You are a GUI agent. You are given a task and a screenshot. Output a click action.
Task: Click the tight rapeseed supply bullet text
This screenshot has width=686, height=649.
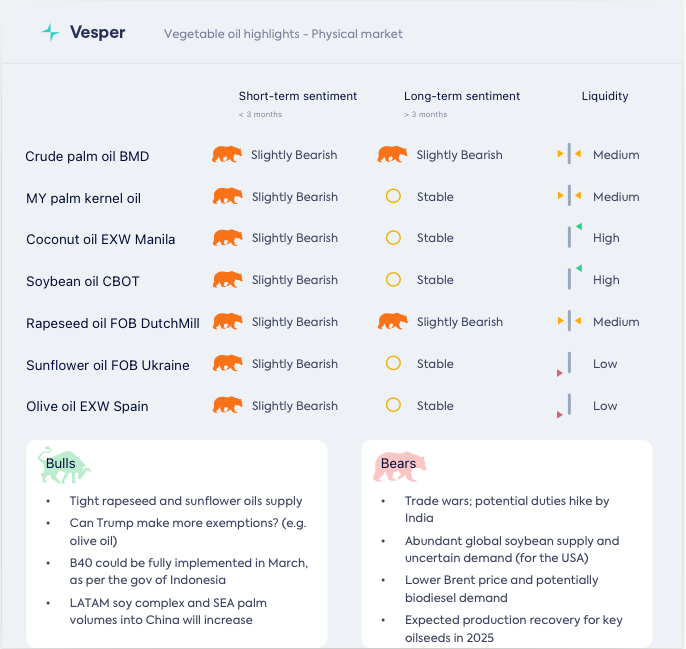pos(185,501)
